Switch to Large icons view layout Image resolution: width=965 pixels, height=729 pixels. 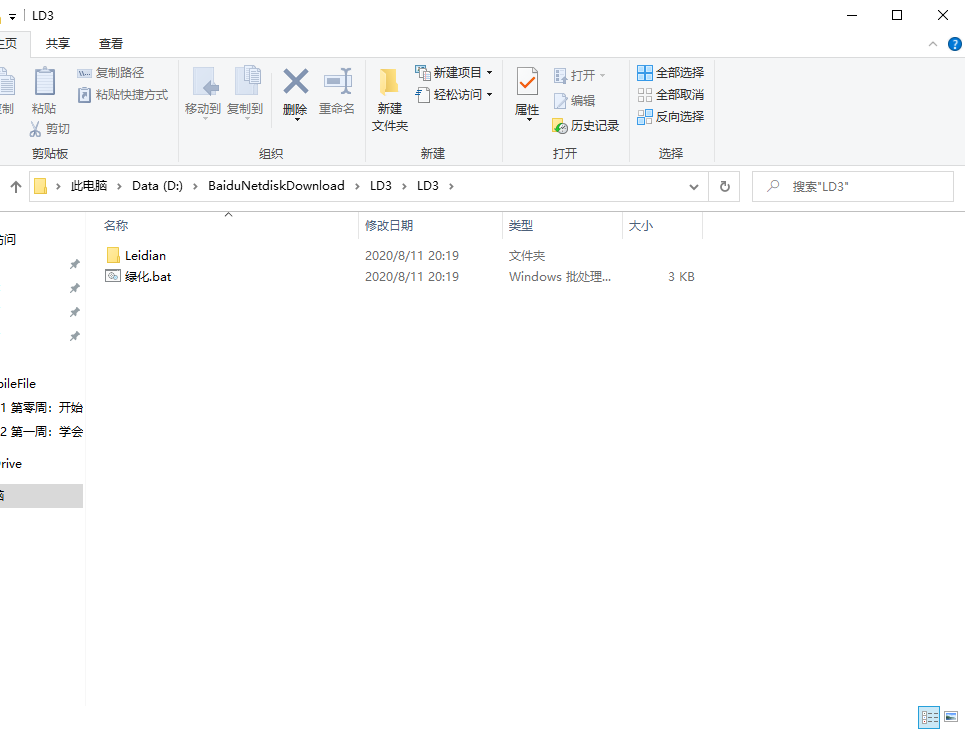point(951,717)
